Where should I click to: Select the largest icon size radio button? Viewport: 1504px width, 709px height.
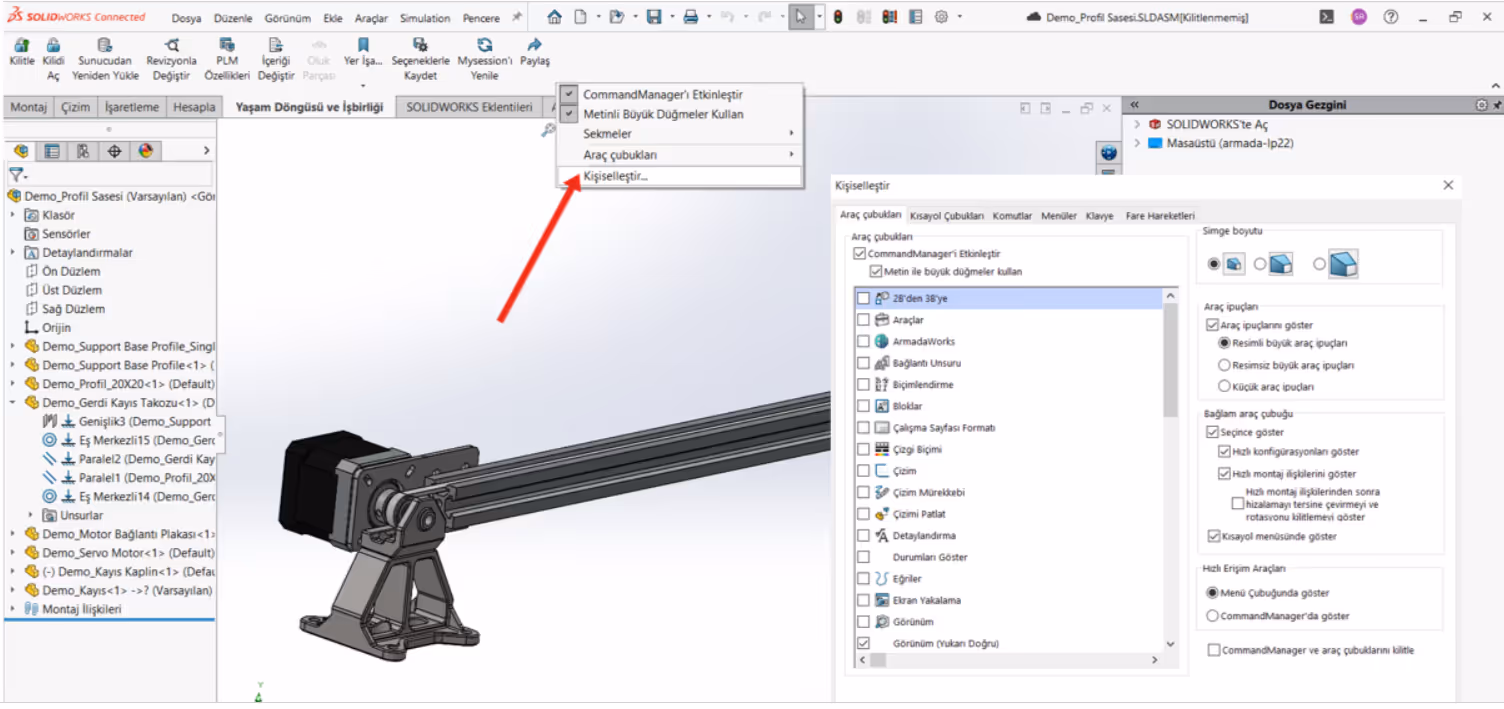tap(1320, 264)
